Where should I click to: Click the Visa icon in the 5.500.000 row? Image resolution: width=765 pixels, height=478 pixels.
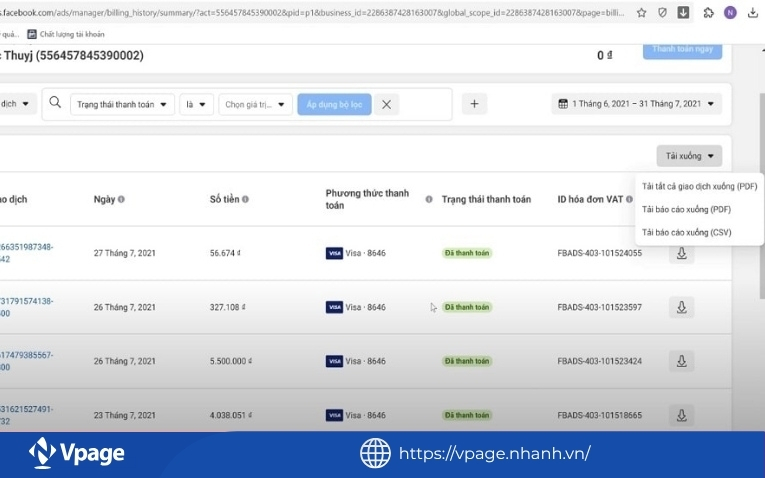tap(334, 361)
